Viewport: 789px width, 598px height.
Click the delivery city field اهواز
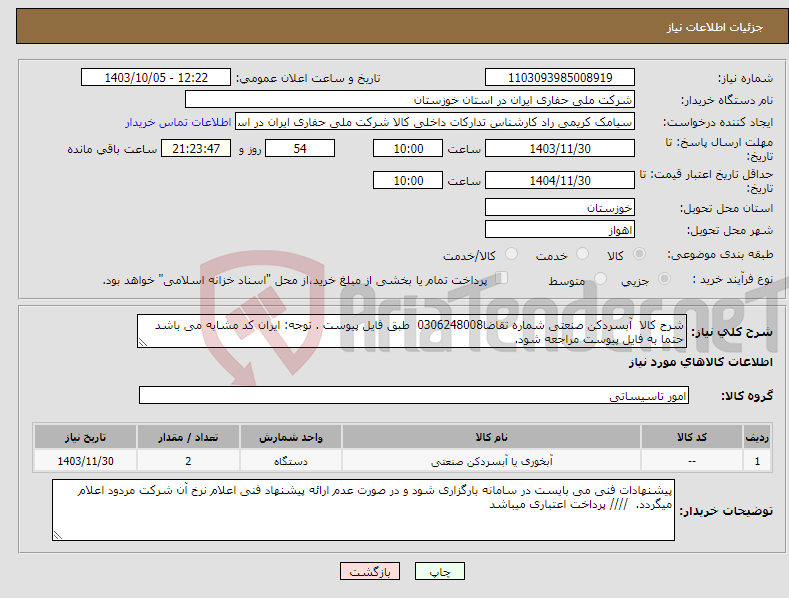point(560,230)
